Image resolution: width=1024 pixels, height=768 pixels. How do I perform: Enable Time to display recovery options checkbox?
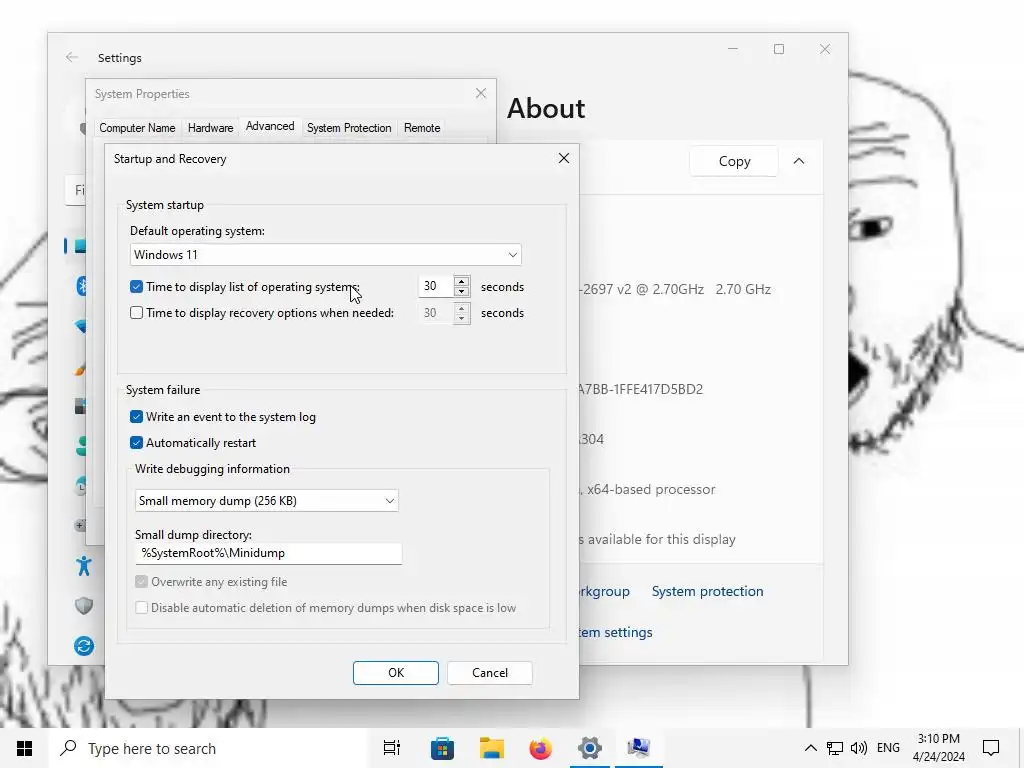pos(136,312)
